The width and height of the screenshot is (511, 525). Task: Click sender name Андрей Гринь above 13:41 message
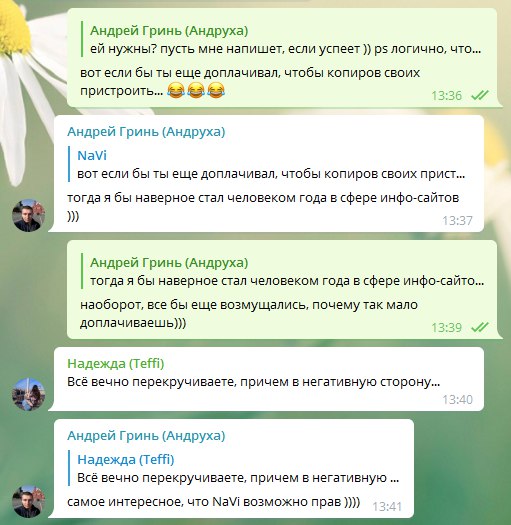[x=146, y=436]
